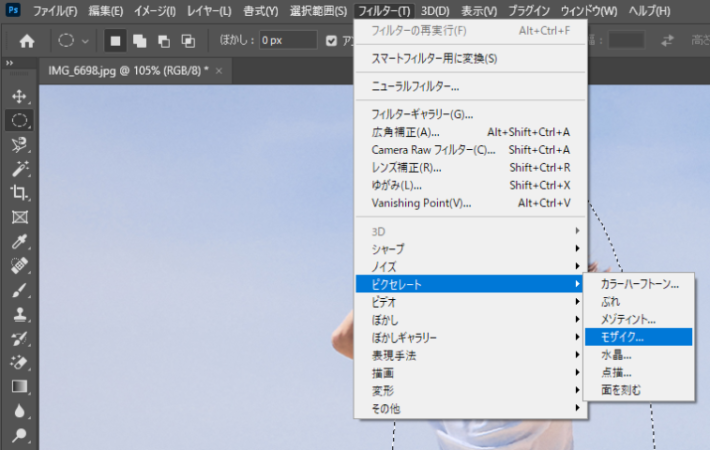710x450 pixels.
Task: Select the Gradient tool
Action: pyautogui.click(x=19, y=387)
